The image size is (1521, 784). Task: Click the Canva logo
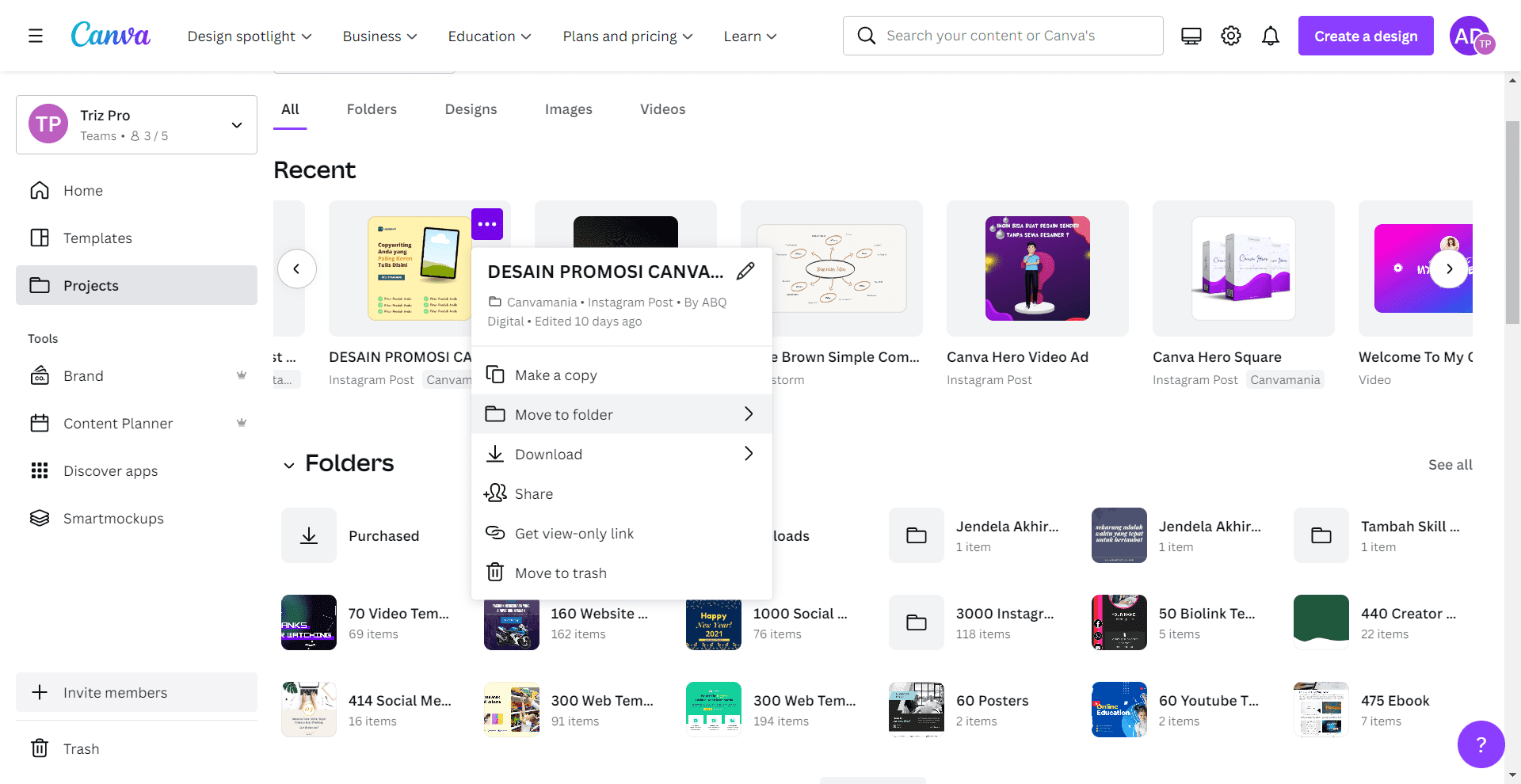click(110, 35)
